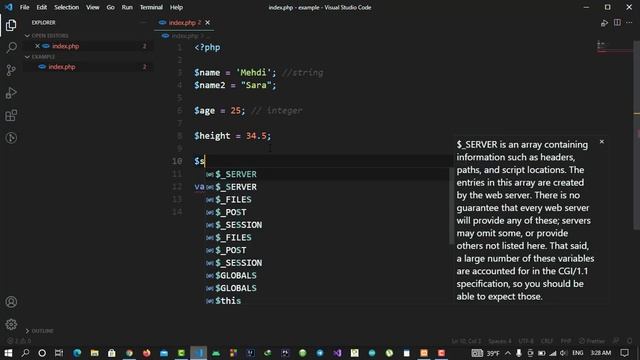This screenshot has width=640, height=360.
Task: Click the $age = 25 code line
Action: tap(220, 111)
